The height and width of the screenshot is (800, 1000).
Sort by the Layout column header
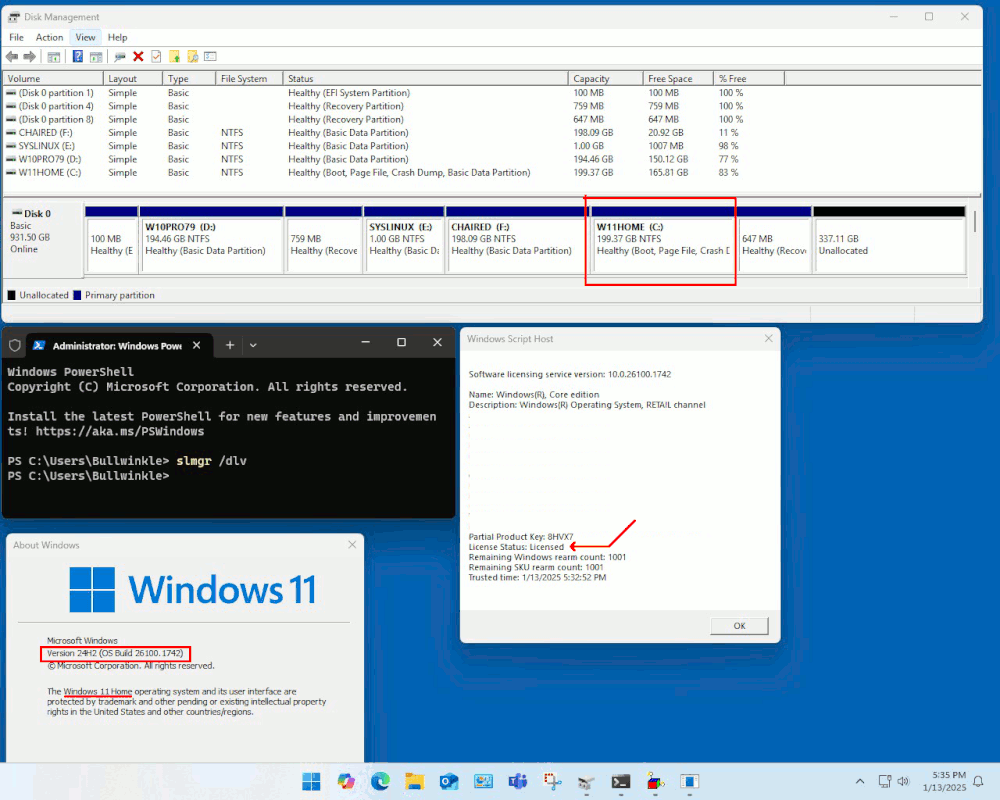[x=133, y=78]
